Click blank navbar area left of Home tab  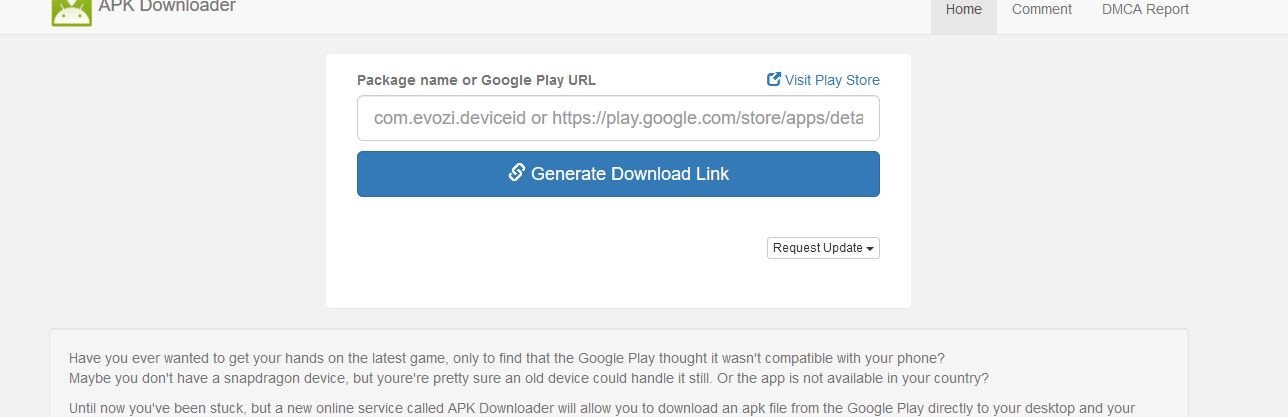pyautogui.click(x=600, y=12)
